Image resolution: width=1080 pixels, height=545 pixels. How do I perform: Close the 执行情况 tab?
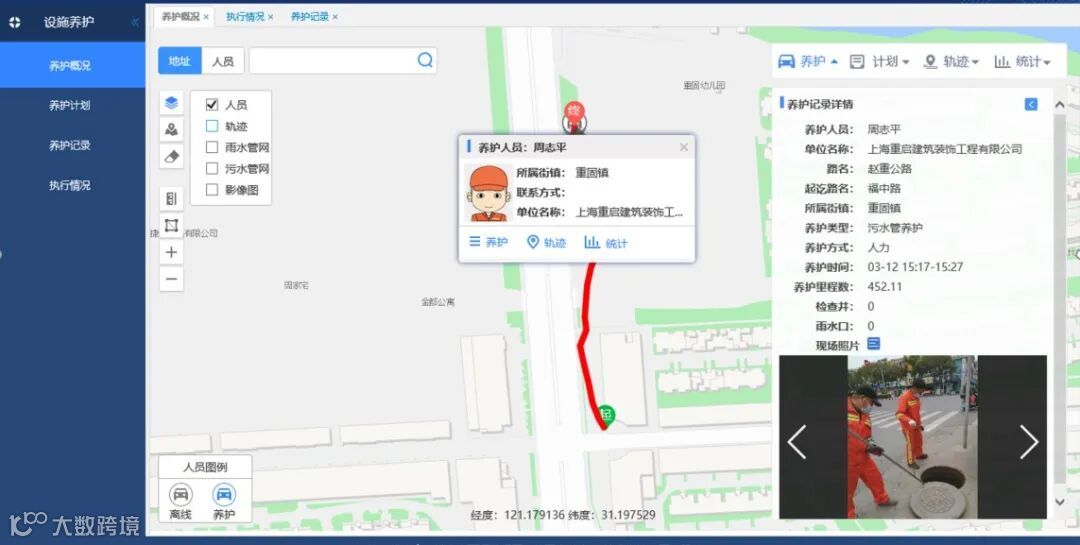(x=271, y=17)
